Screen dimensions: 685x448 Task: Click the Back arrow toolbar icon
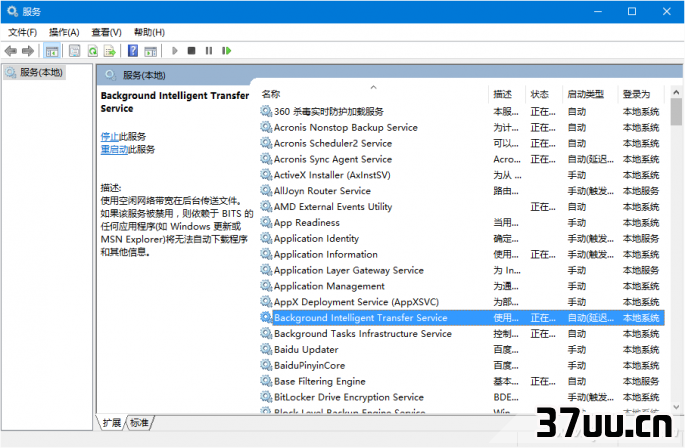pyautogui.click(x=10, y=51)
